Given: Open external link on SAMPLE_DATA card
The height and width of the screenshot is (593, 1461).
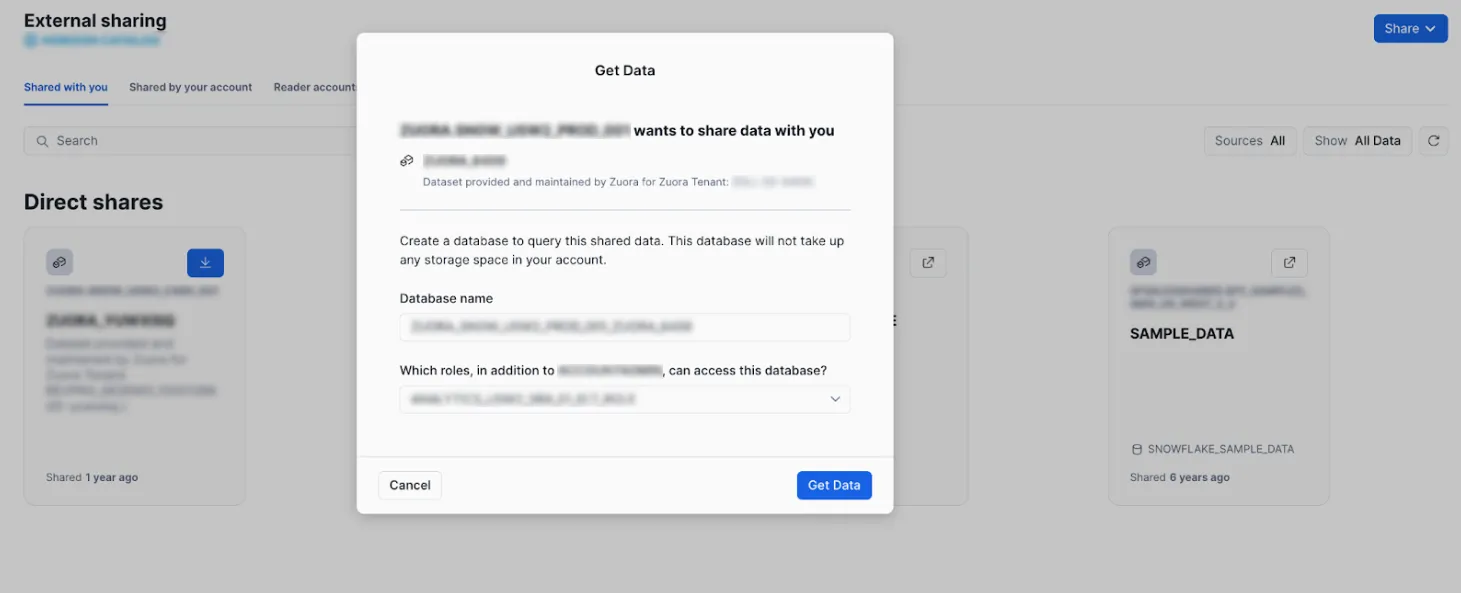Looking at the screenshot, I should [x=1289, y=263].
